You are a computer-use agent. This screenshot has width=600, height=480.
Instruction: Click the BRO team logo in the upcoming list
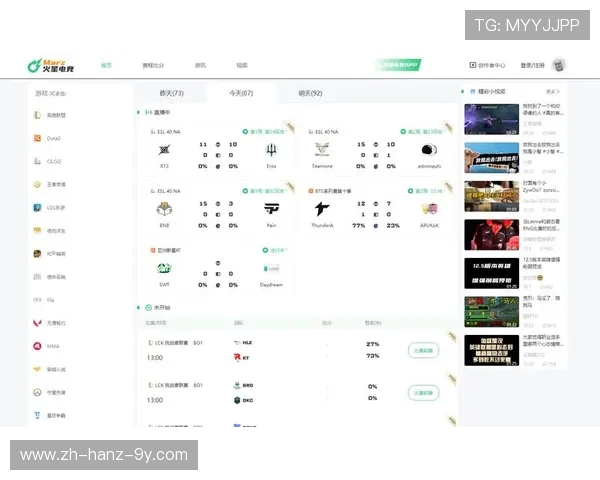(237, 385)
